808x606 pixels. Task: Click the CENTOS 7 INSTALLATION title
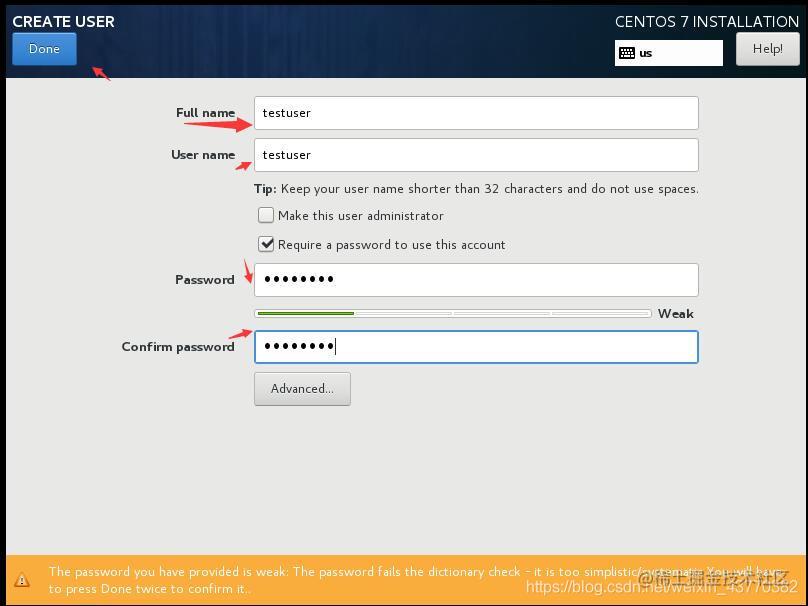pyautogui.click(x=707, y=22)
